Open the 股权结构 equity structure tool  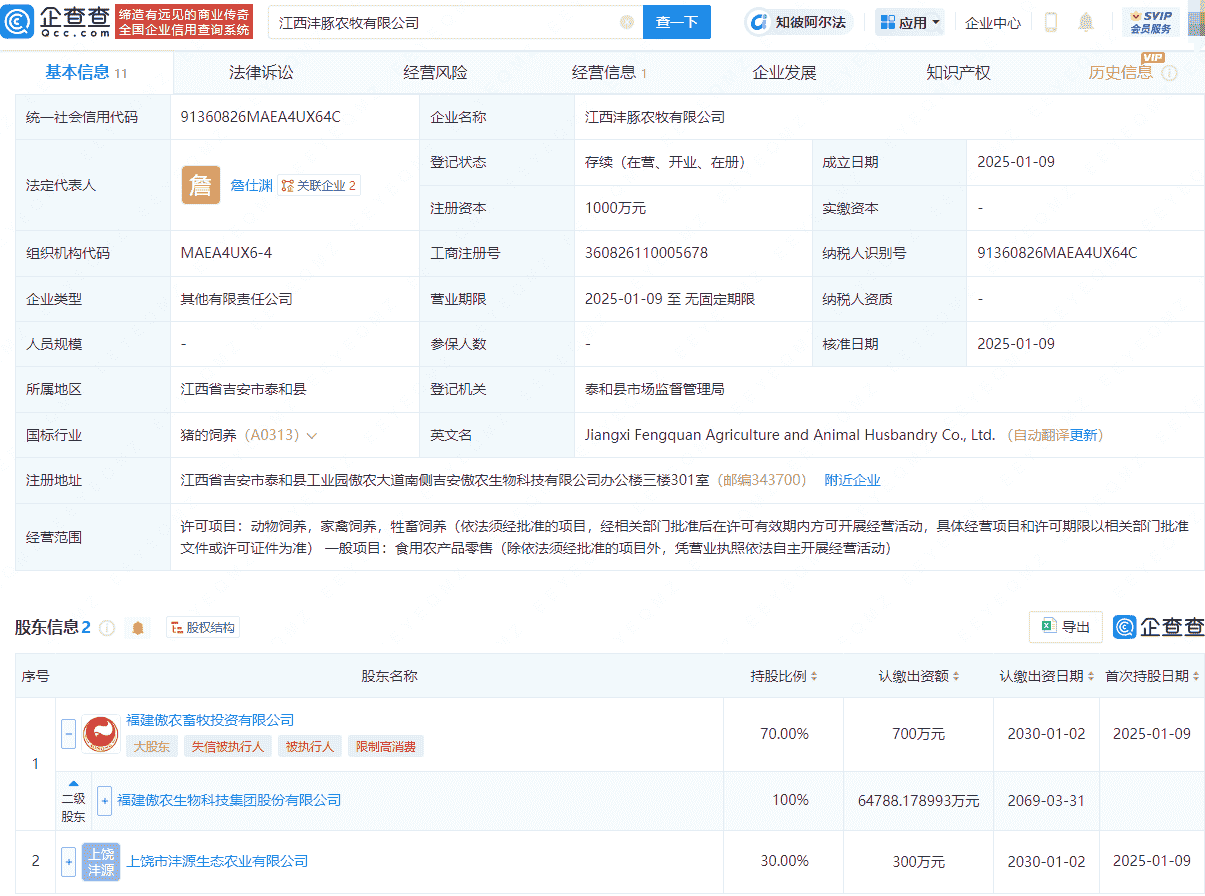pyautogui.click(x=202, y=627)
